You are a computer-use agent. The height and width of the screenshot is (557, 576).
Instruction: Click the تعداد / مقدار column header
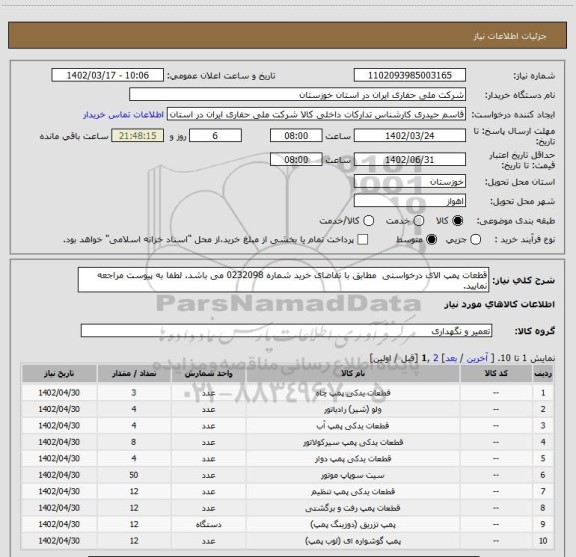coord(134,373)
